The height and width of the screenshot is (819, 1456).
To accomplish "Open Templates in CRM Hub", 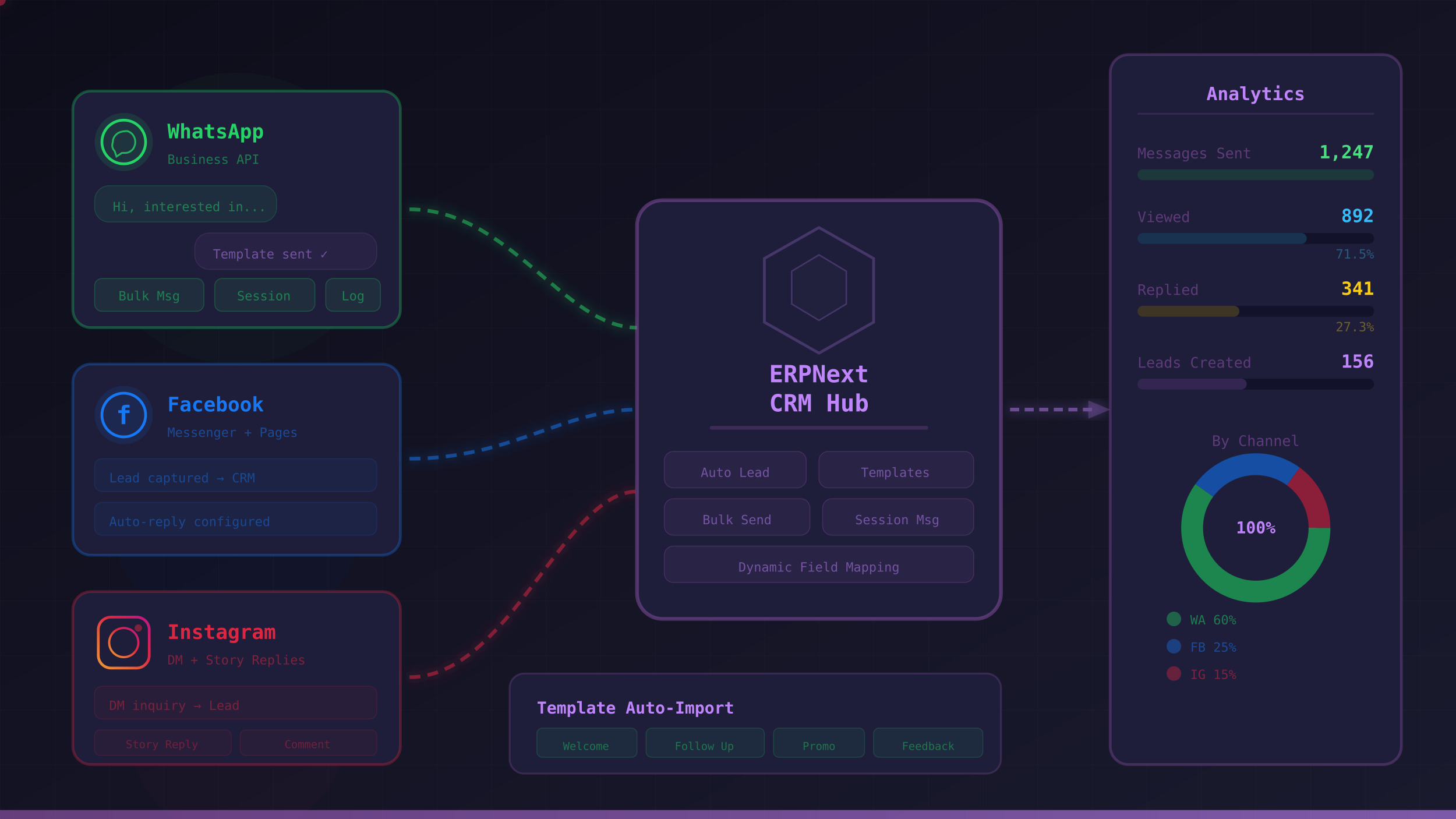I will [896, 470].
